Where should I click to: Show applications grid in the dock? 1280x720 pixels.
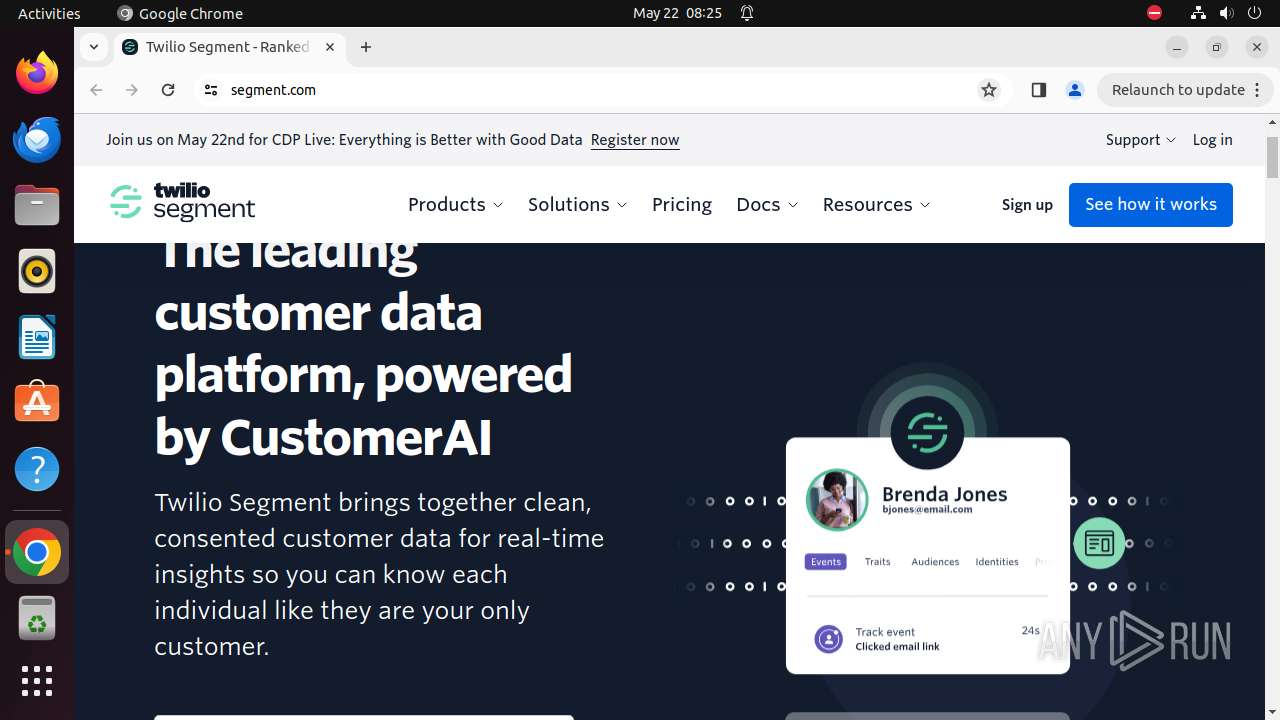[37, 681]
